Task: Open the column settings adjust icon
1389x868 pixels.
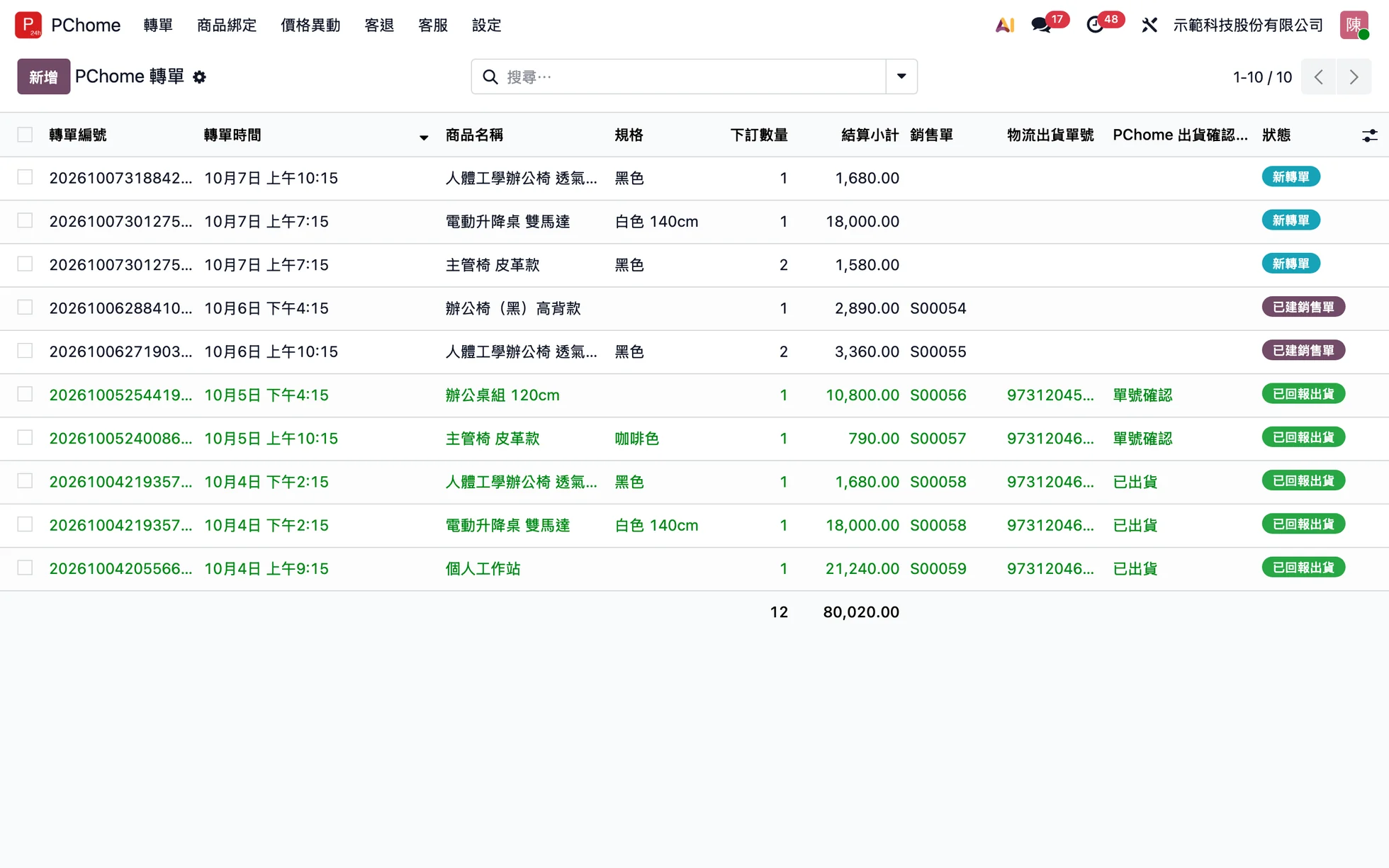Action: coord(1369,135)
